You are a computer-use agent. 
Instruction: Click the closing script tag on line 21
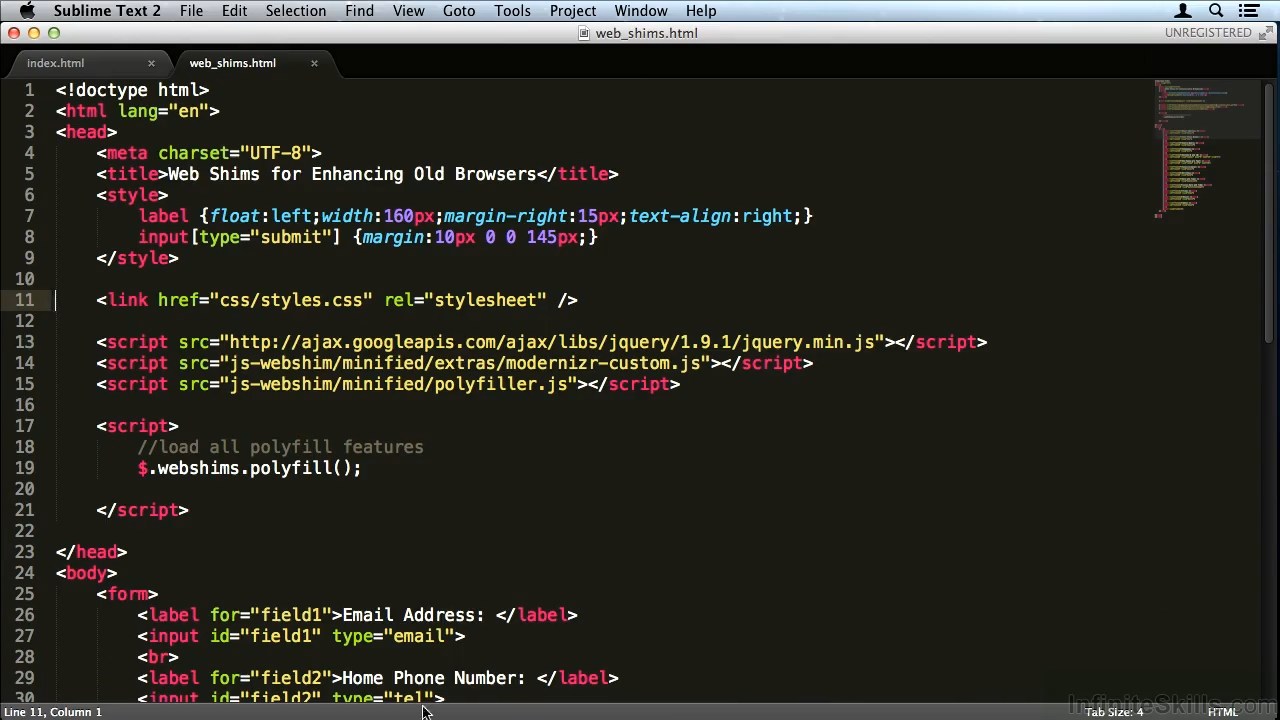pyautogui.click(x=143, y=510)
